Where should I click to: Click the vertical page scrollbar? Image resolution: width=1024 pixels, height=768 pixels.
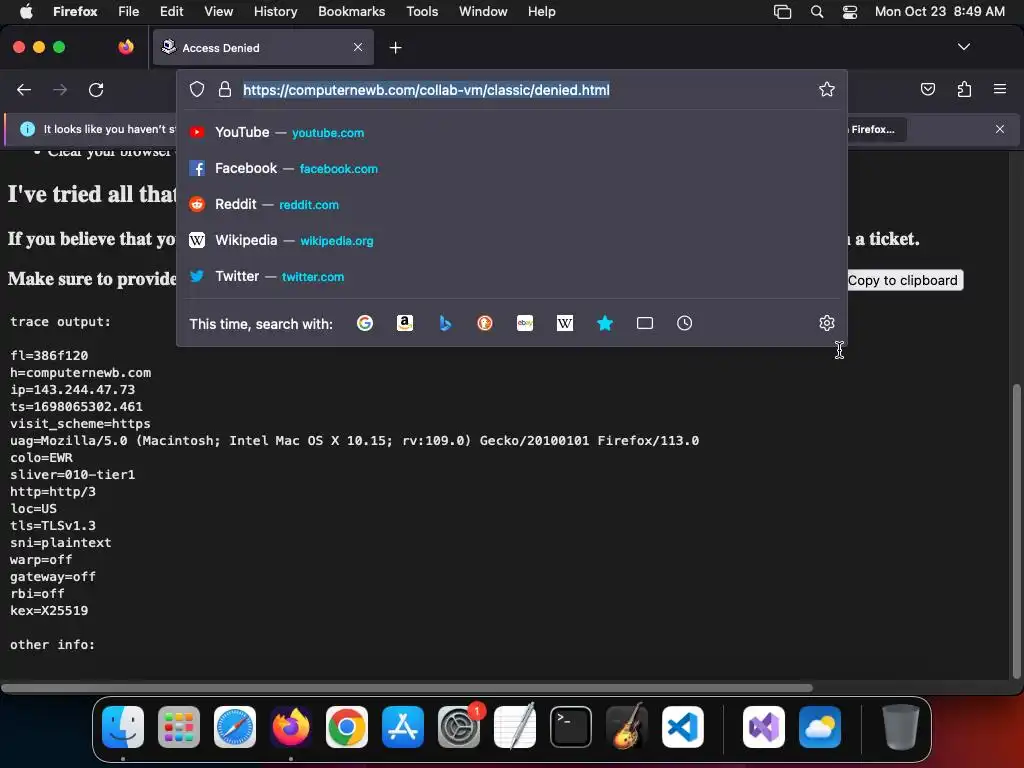[x=1016, y=532]
